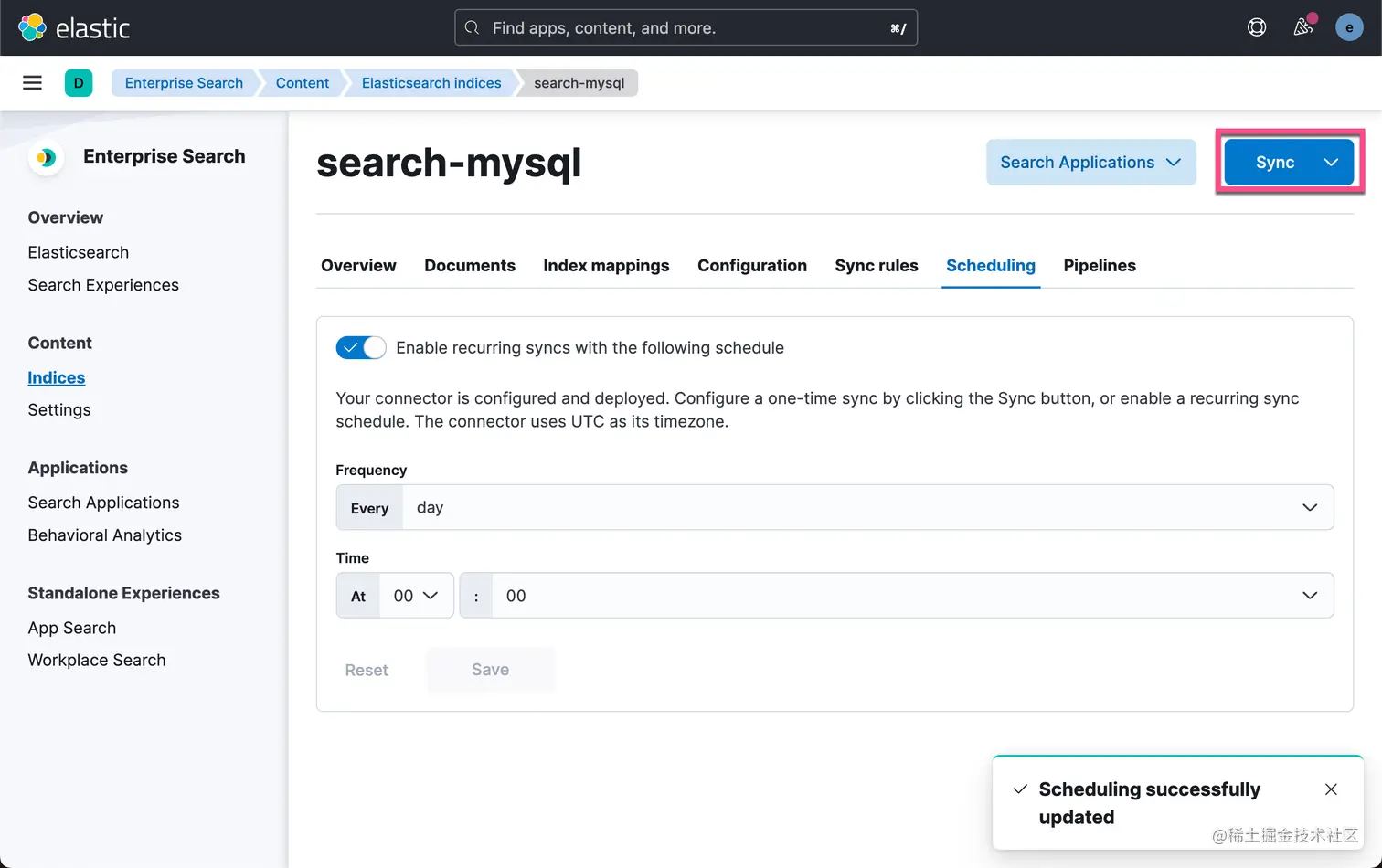This screenshot has width=1382, height=868.
Task: Open the user avatar menu
Action: tap(1349, 27)
